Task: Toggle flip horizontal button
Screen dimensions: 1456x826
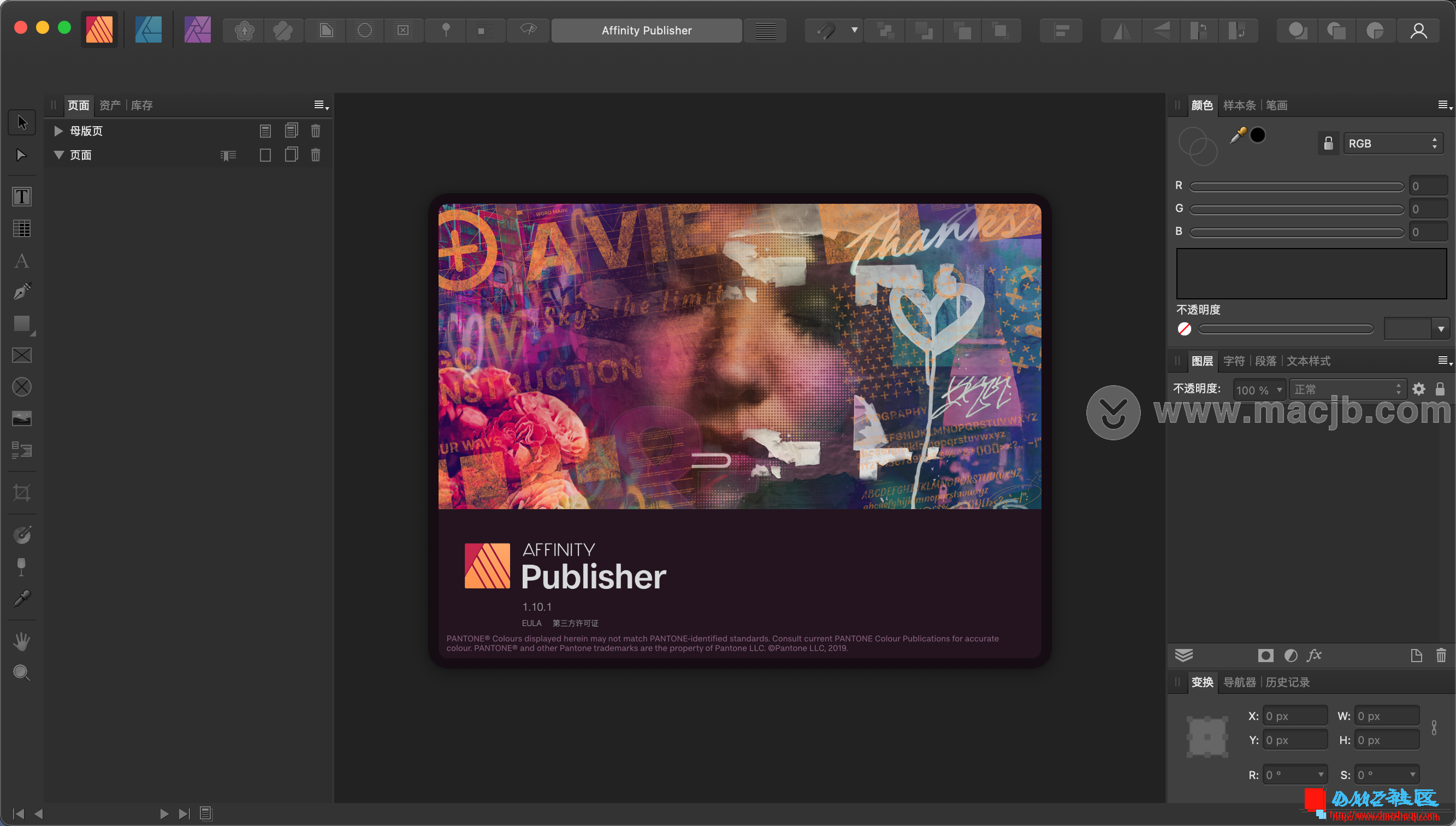Action: [1120, 31]
